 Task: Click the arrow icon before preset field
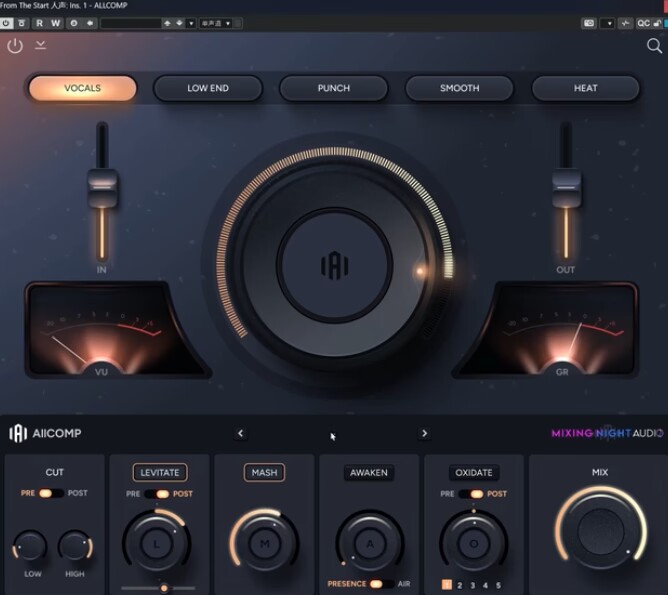[x=90, y=23]
